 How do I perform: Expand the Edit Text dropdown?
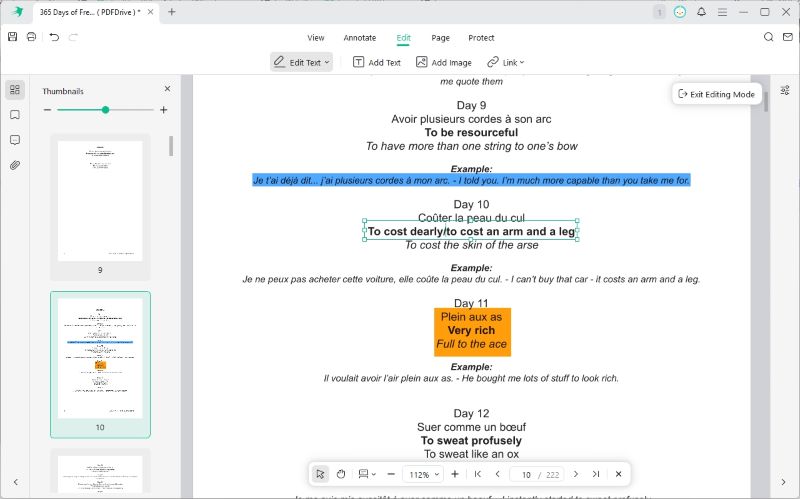pos(301,62)
